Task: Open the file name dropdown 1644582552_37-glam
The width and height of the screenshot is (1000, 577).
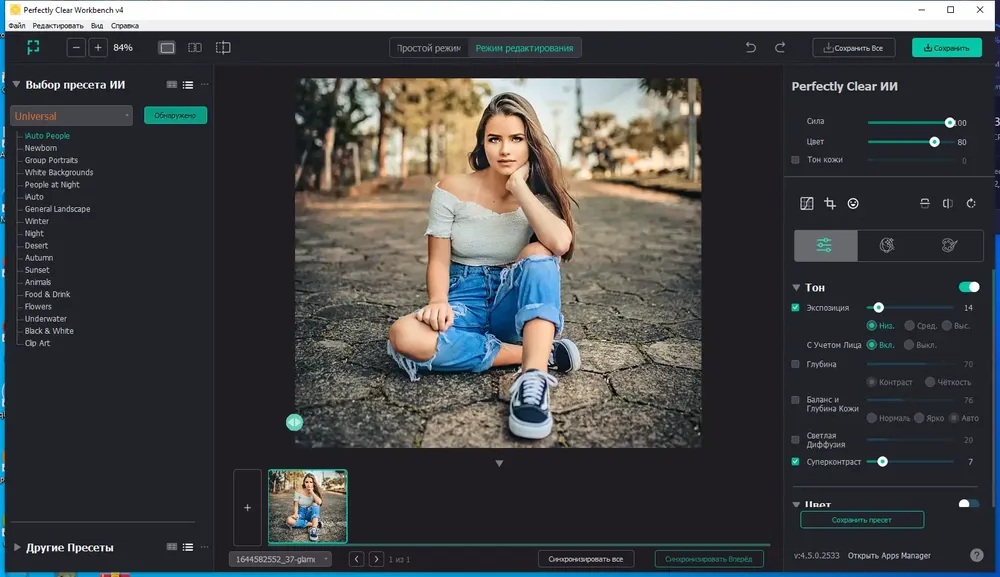Action: (280, 559)
